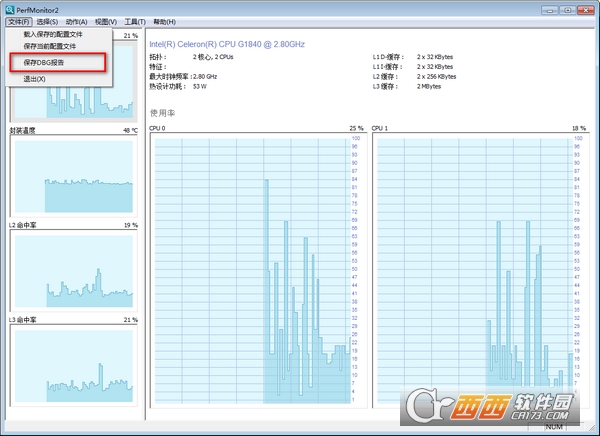Click the 53 W thermal design power value
Screen dimensions: 600x436
[199, 87]
